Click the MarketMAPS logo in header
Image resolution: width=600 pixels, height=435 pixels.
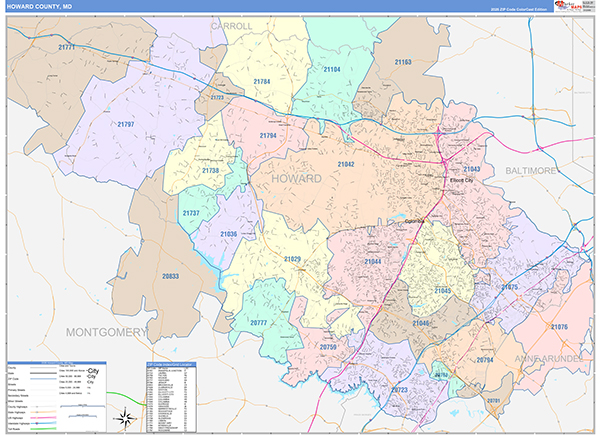568,7
